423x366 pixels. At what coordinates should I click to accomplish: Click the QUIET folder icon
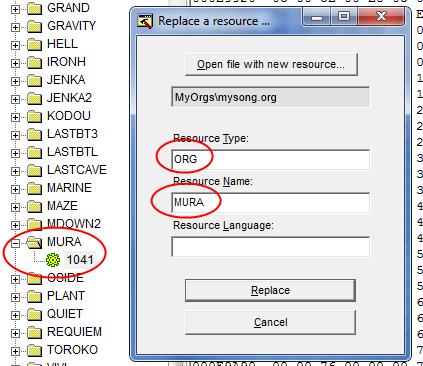(34, 315)
